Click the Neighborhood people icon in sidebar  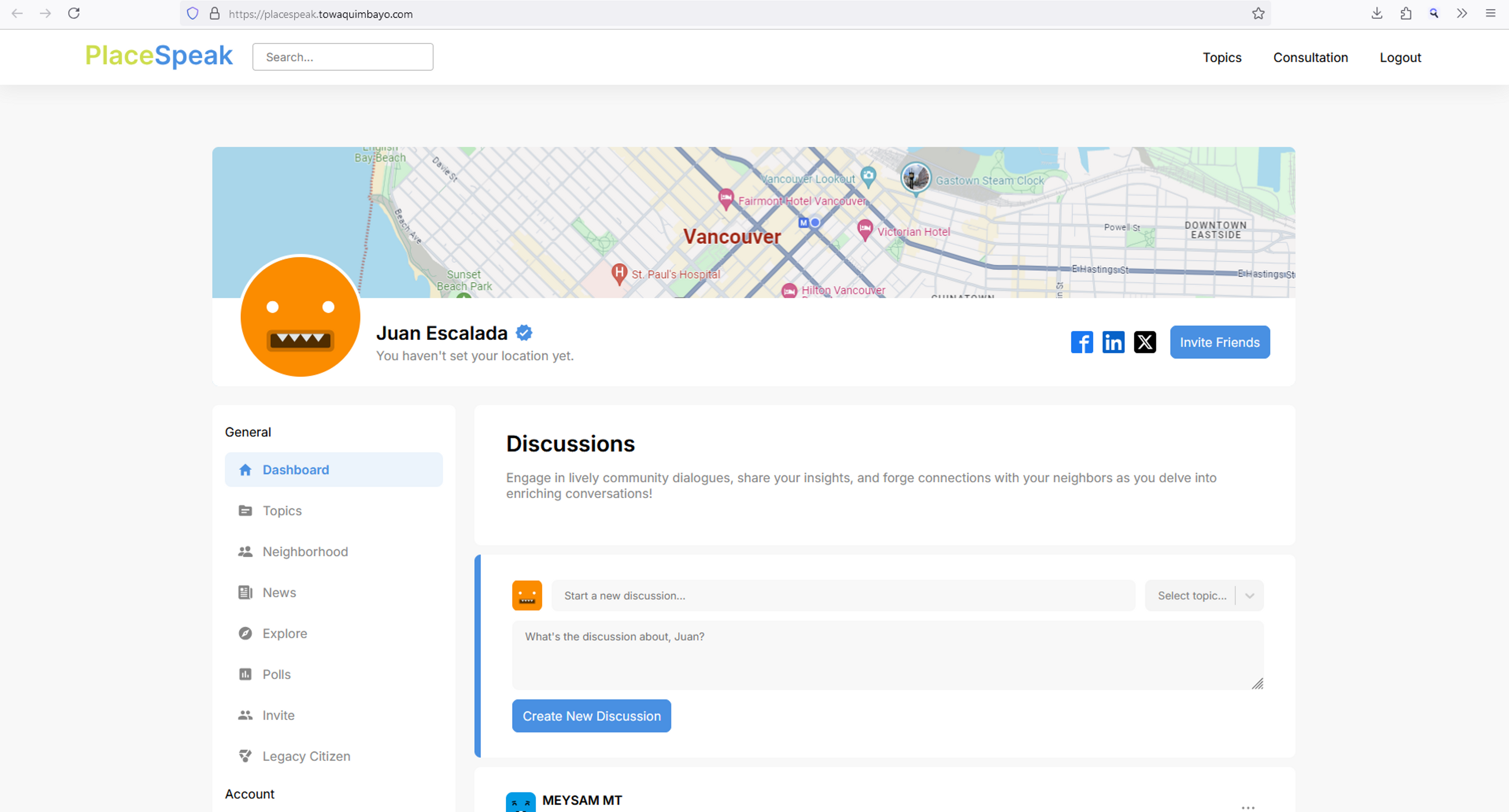pyautogui.click(x=246, y=552)
